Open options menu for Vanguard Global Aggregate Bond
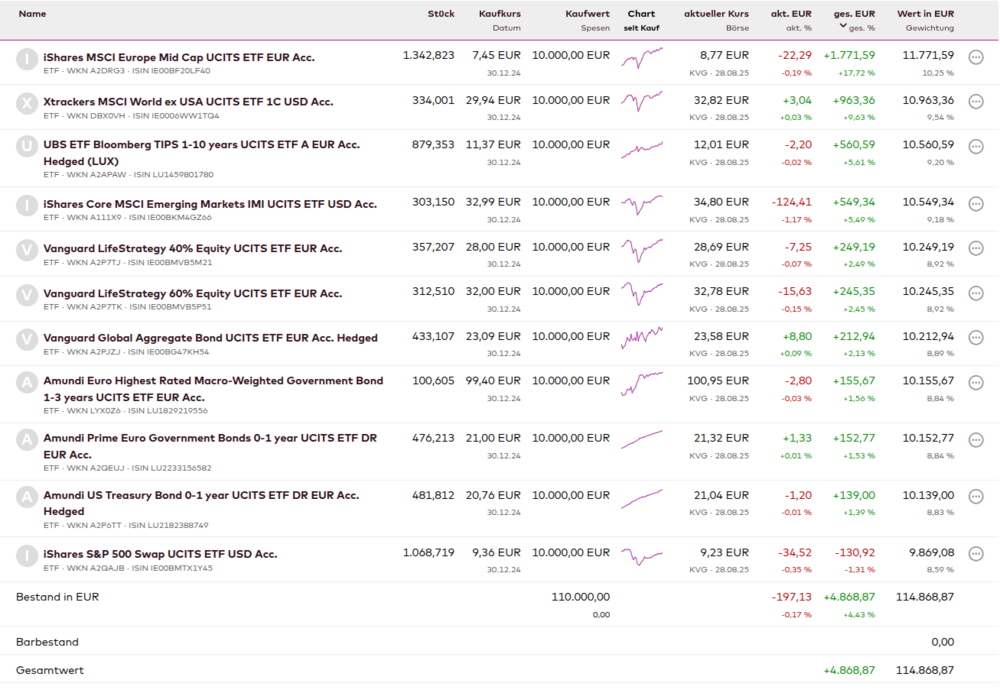1000x693 pixels. 976,338
